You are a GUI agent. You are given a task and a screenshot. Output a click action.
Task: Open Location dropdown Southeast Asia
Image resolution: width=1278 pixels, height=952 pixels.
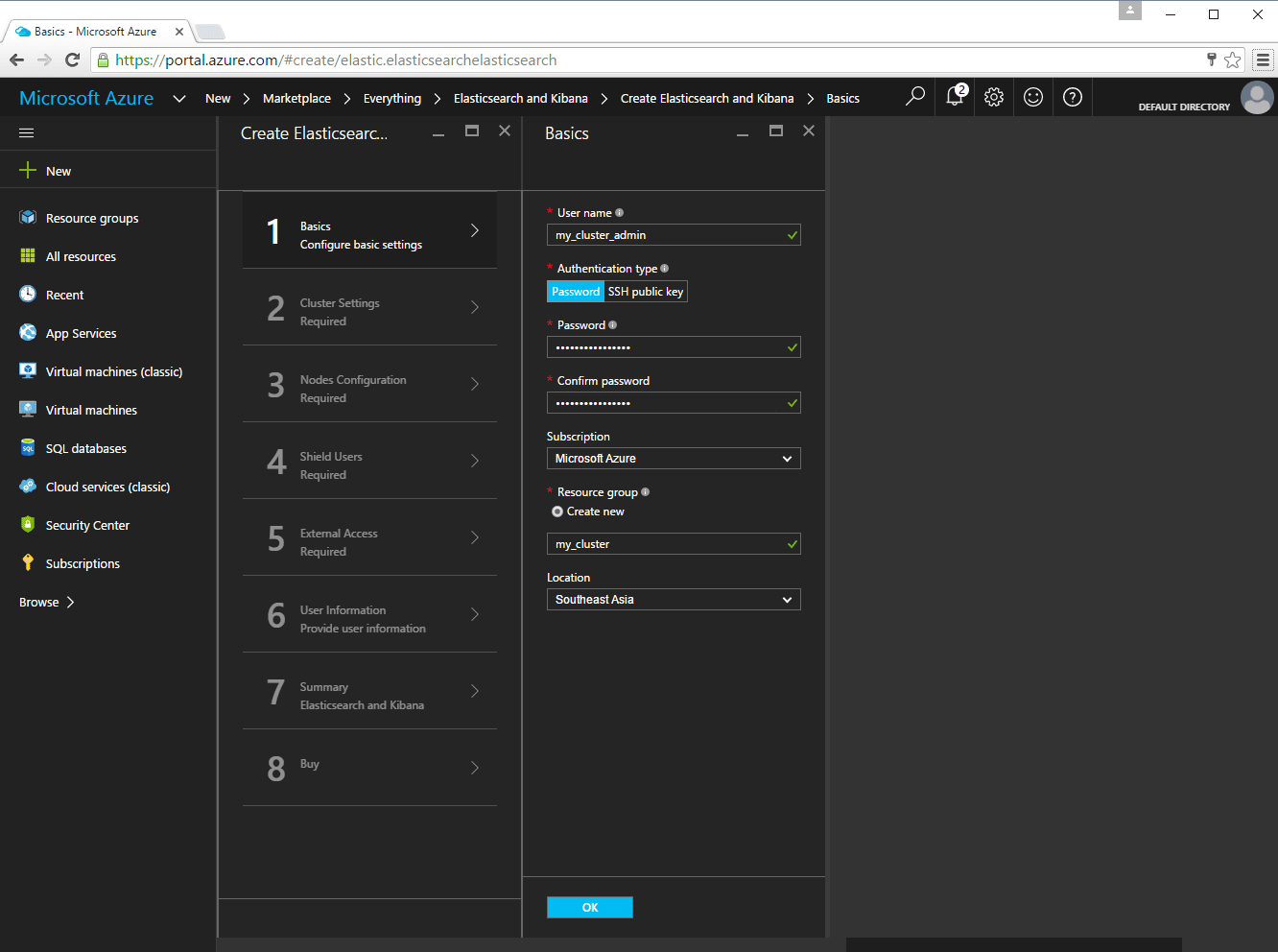point(674,600)
